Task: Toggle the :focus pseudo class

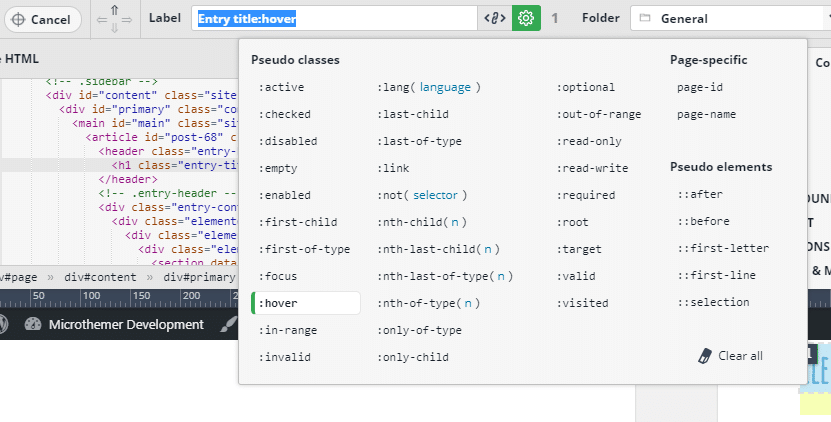Action: pos(278,277)
